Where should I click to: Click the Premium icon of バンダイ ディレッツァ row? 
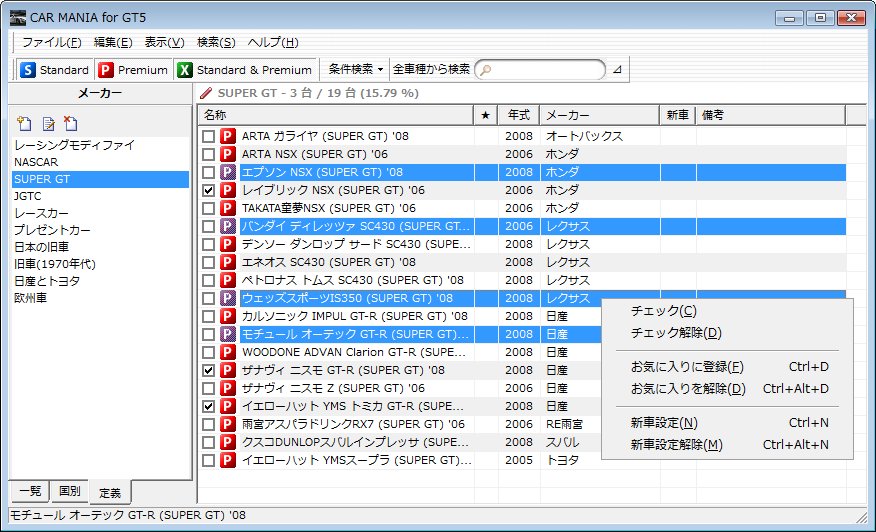(x=227, y=226)
